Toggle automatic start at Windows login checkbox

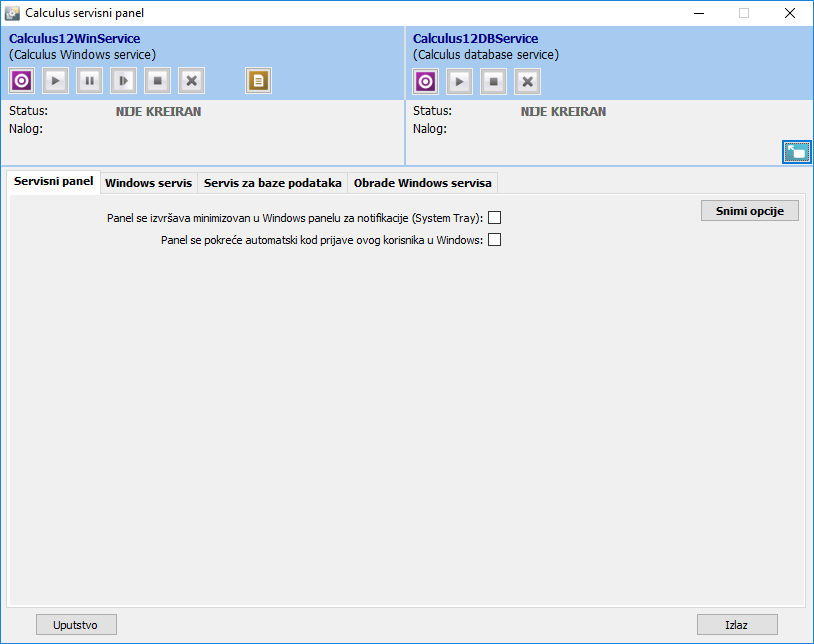494,240
